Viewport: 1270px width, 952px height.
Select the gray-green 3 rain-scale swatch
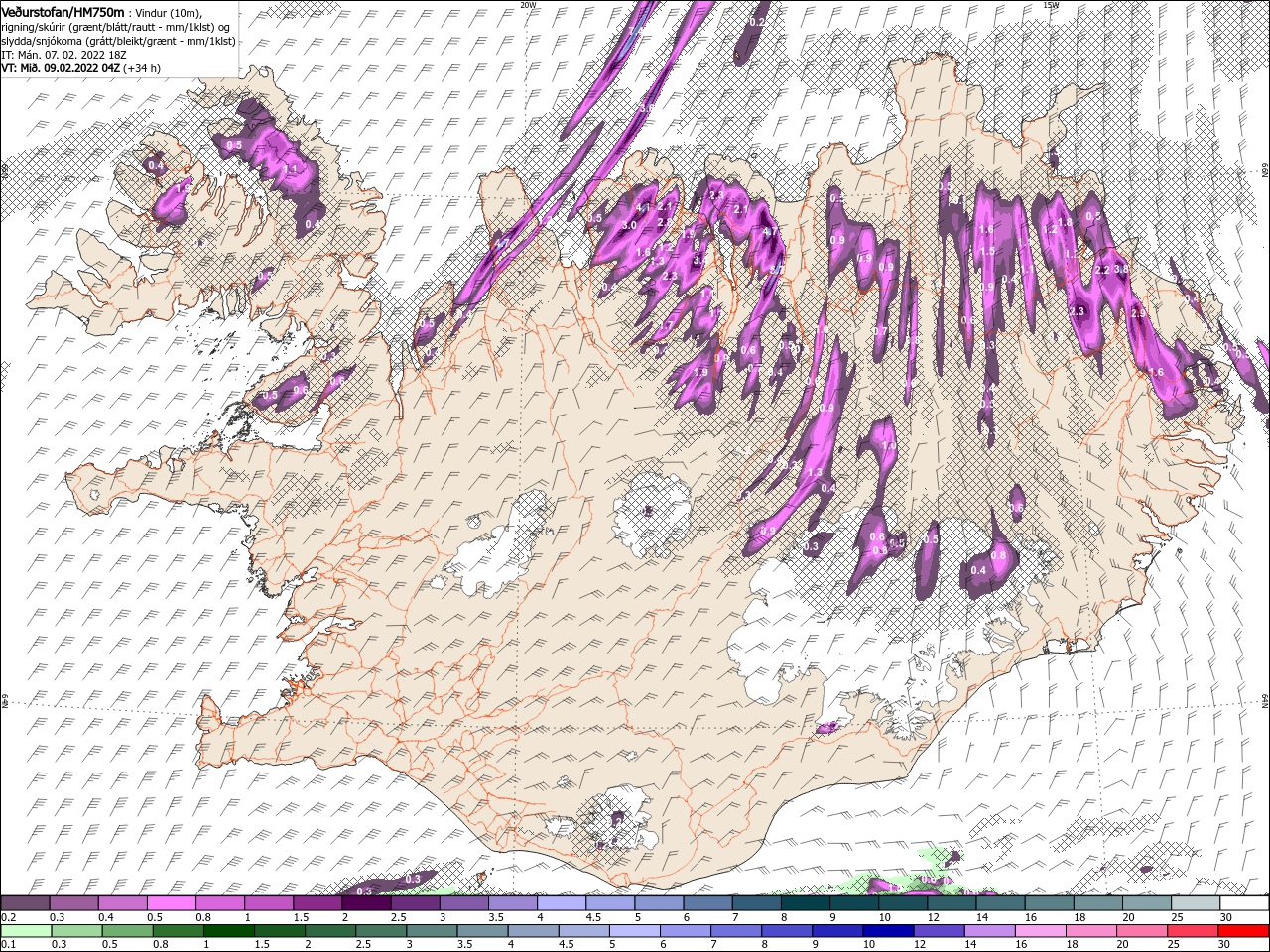432,930
